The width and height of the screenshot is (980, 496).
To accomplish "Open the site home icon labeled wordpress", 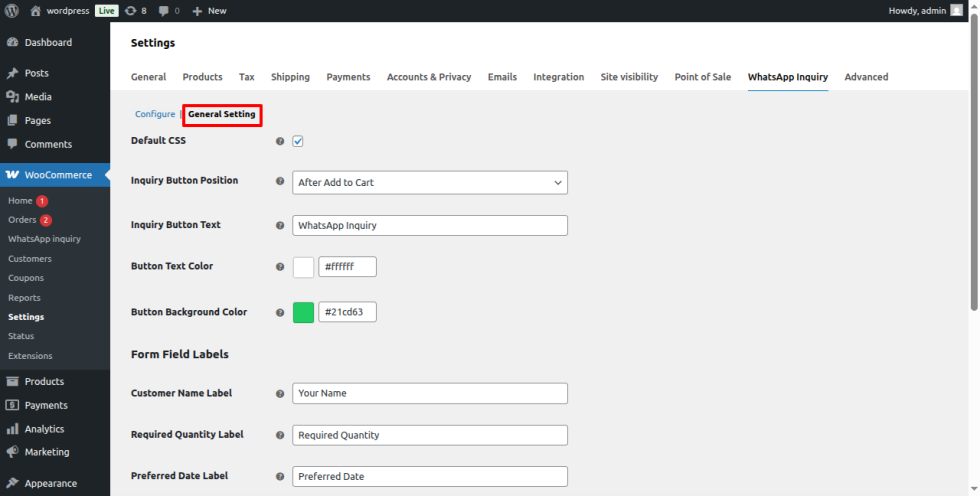I will [36, 11].
